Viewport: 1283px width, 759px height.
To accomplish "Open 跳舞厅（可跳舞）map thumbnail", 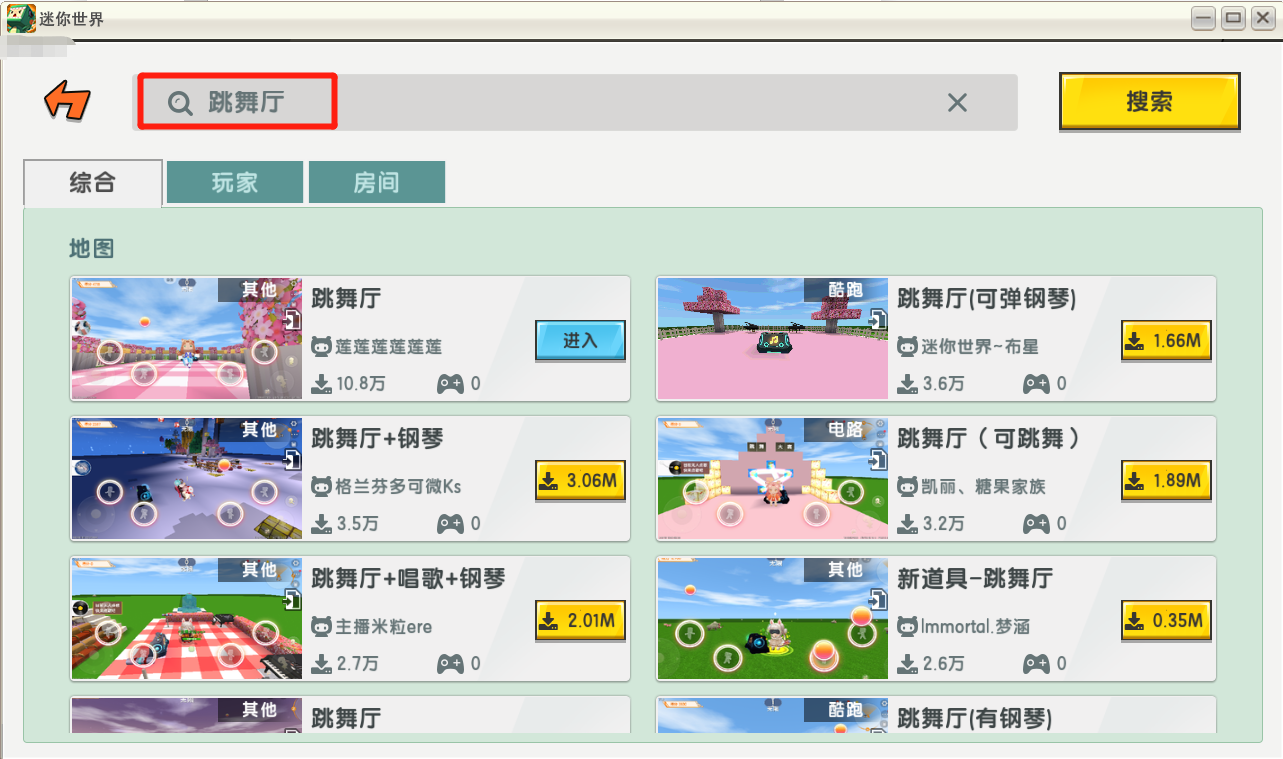I will pos(772,479).
